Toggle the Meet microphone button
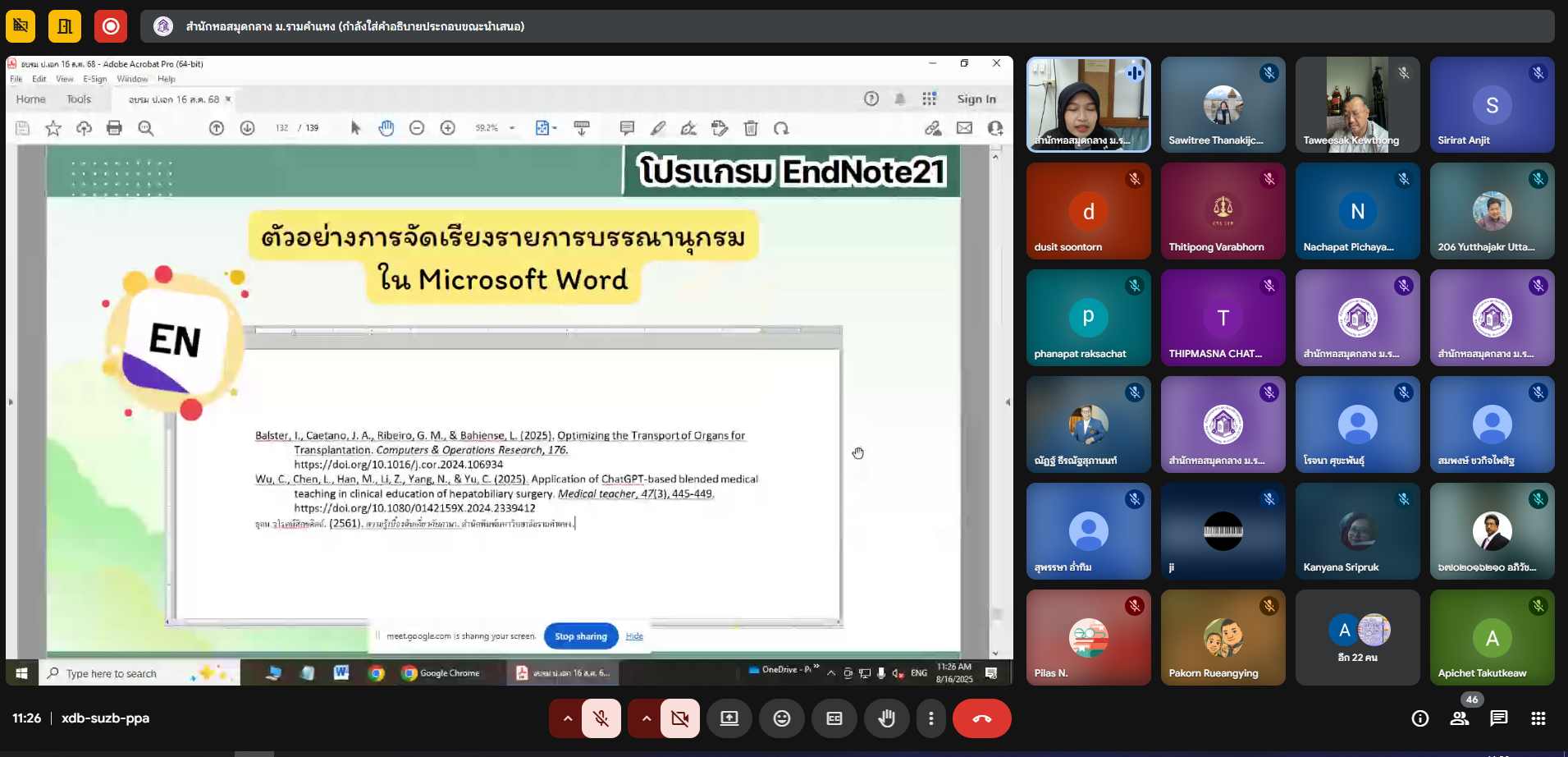Image resolution: width=1568 pixels, height=757 pixels. (x=601, y=718)
